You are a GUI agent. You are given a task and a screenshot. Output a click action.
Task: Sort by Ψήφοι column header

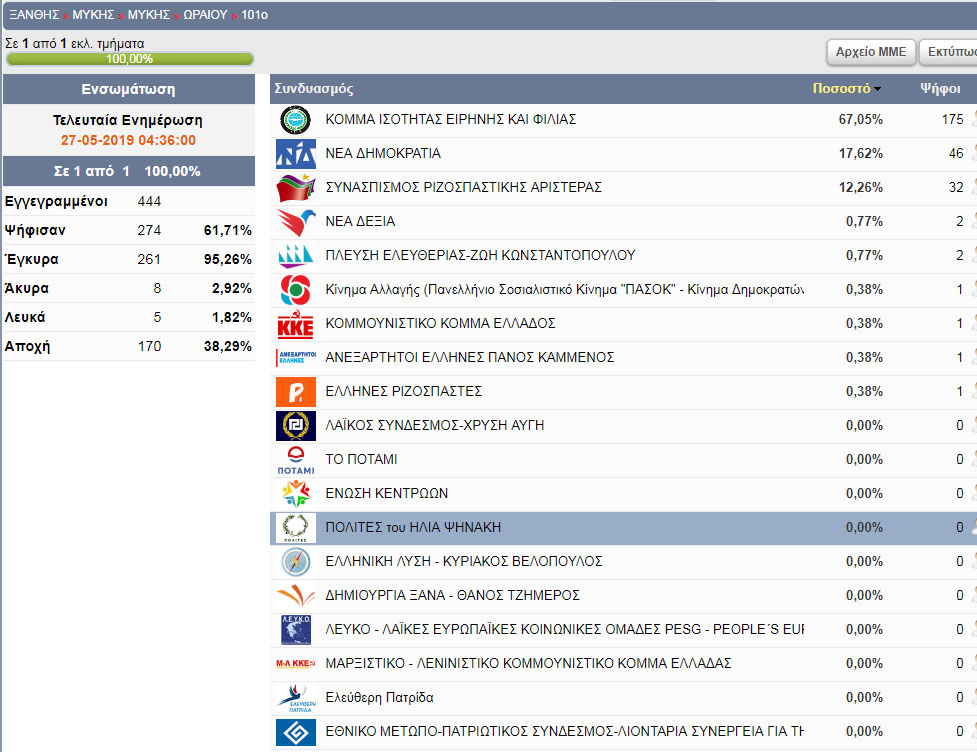[x=940, y=88]
